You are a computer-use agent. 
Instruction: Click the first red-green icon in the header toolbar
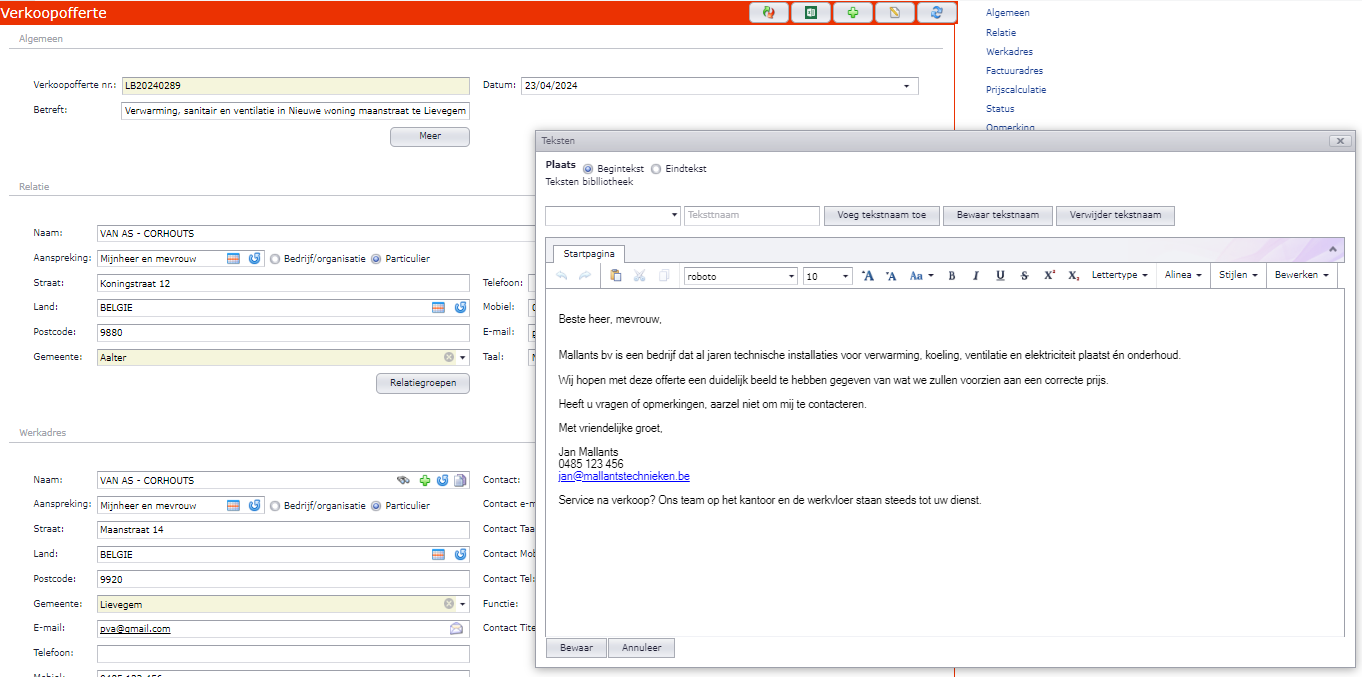[x=769, y=12]
